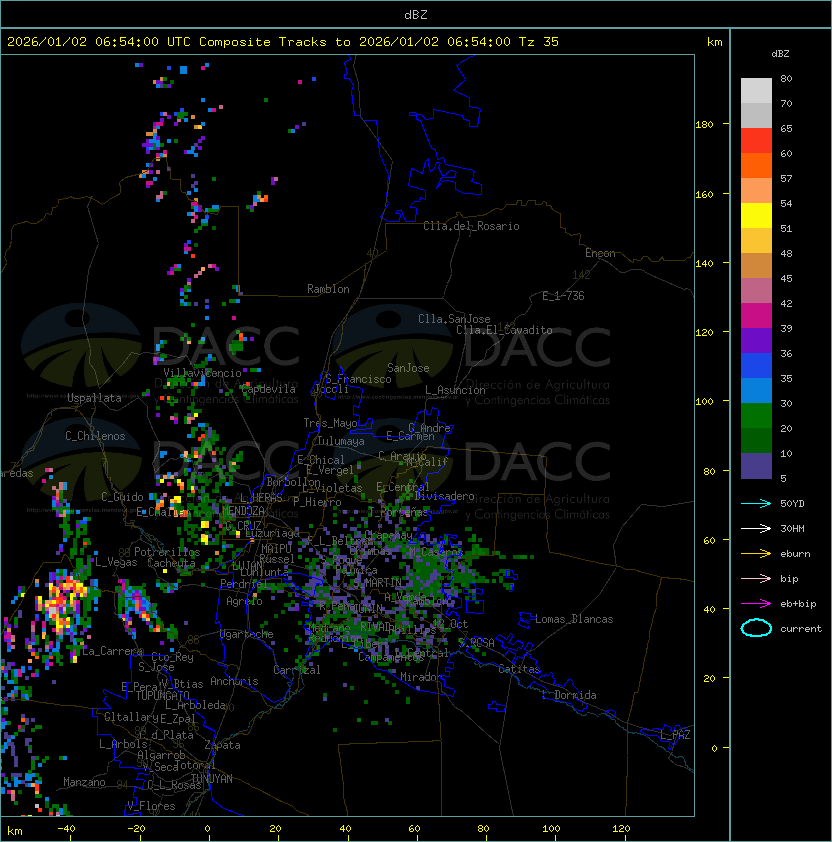The height and width of the screenshot is (842, 832).
Task: Click the 50YD legend label
Action: pyautogui.click(x=792, y=503)
